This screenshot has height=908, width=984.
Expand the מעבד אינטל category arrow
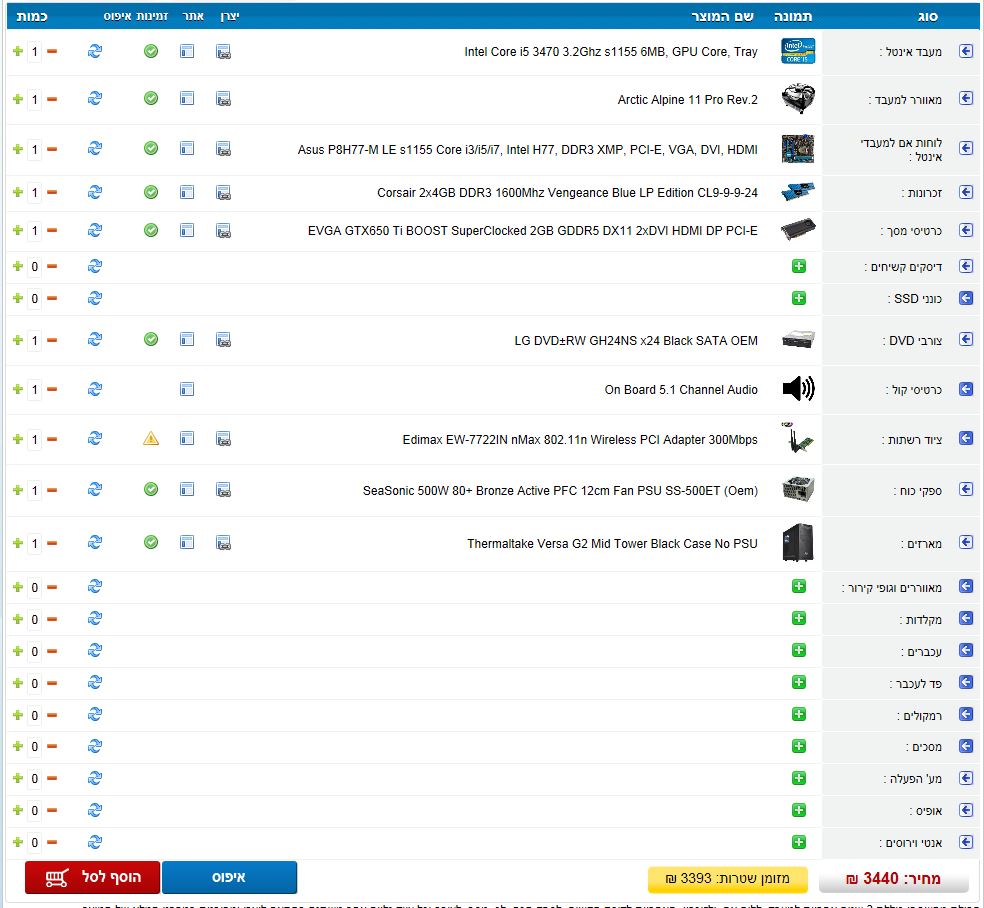tap(966, 51)
